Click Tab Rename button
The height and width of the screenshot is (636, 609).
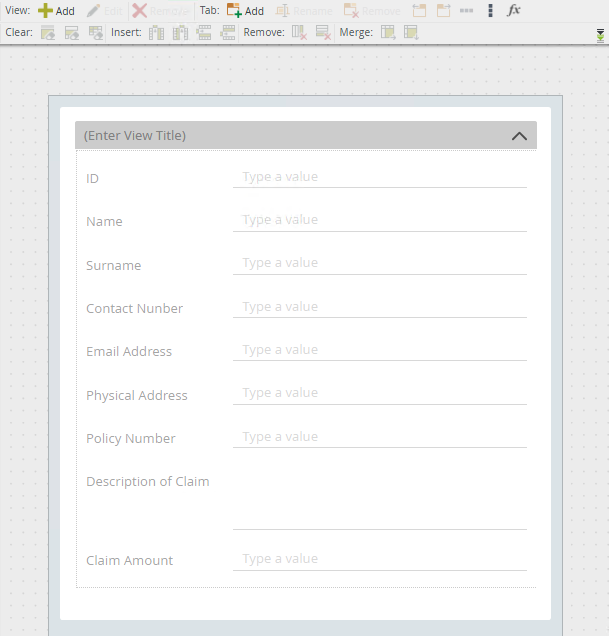(x=304, y=11)
